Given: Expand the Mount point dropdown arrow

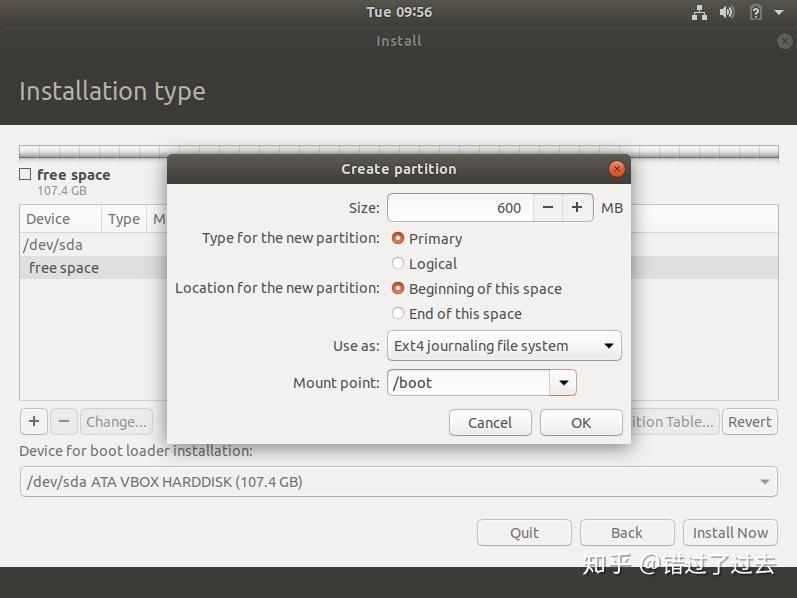Looking at the screenshot, I should pyautogui.click(x=563, y=382).
